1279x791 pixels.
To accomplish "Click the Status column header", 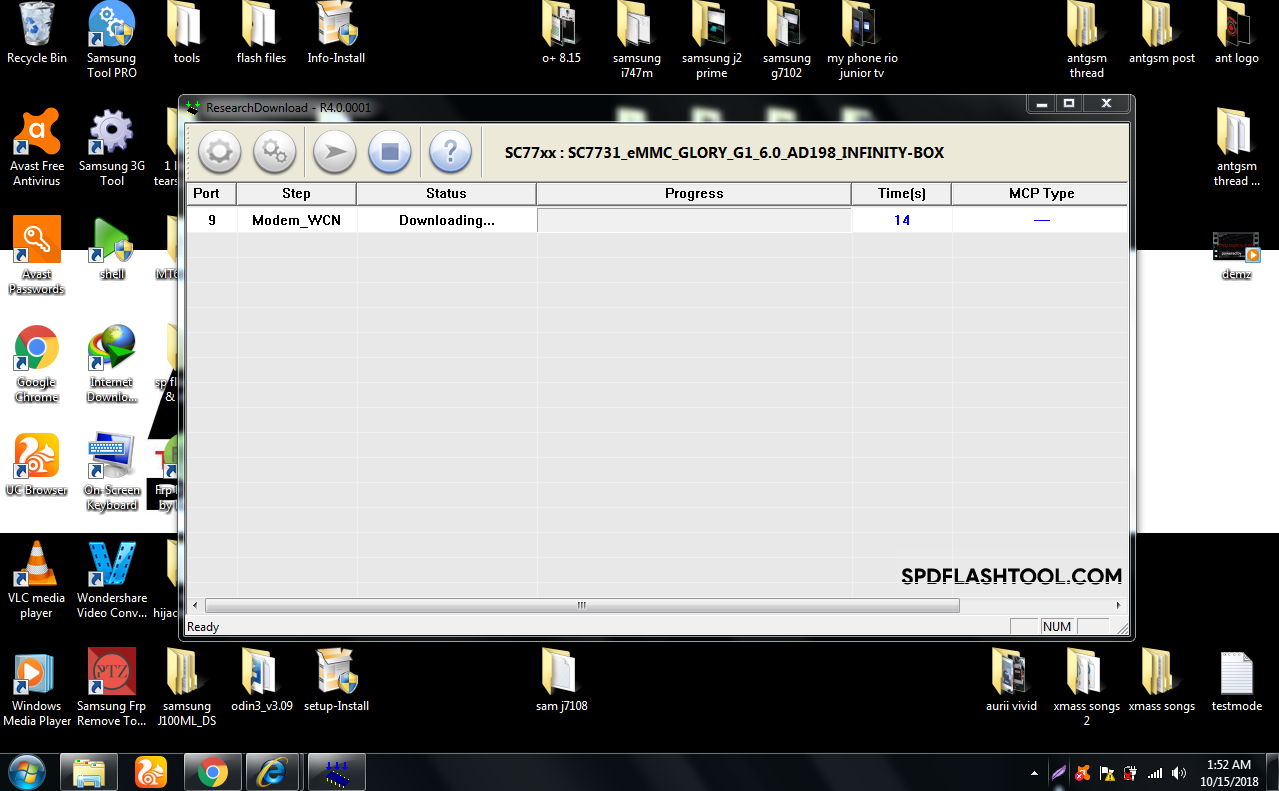I will coord(446,193).
